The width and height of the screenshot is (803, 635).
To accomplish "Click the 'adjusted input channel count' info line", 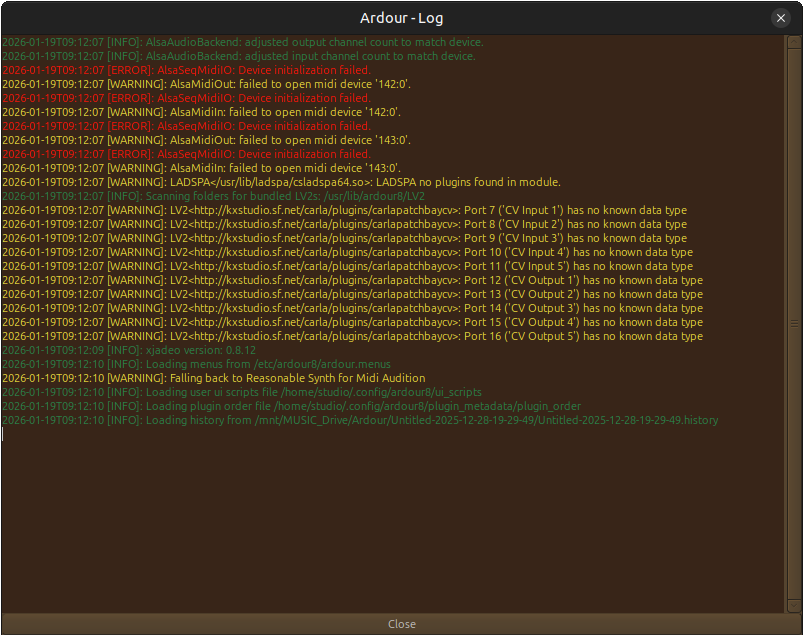I will coord(239,57).
